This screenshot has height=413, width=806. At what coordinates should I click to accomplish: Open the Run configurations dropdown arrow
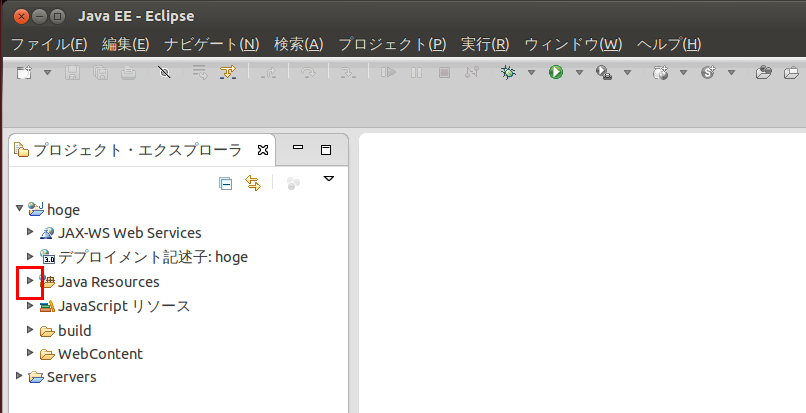(x=579, y=73)
